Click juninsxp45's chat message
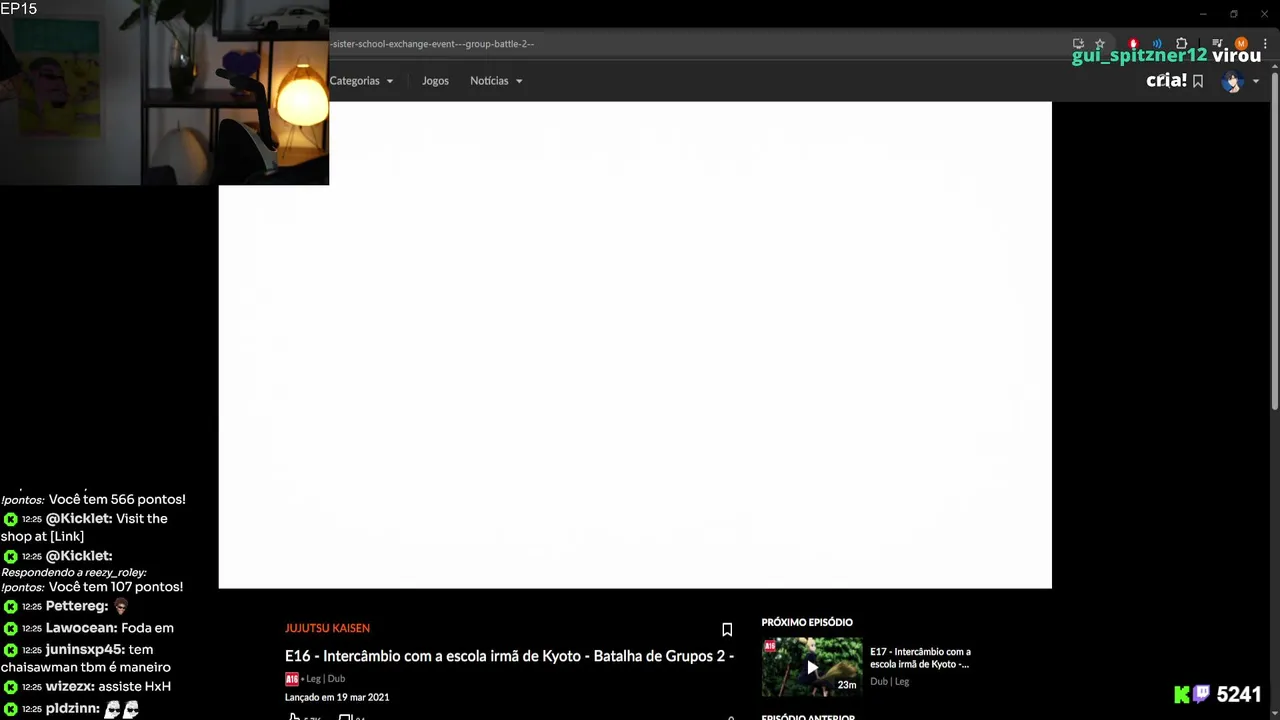Viewport: 1280px width, 720px height. [x=86, y=658]
